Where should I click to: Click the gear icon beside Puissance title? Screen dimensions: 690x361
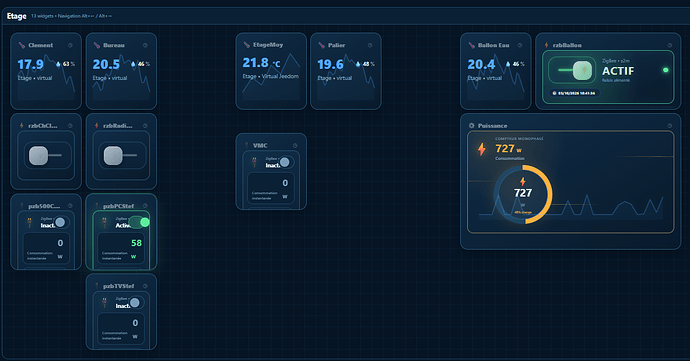pos(472,126)
